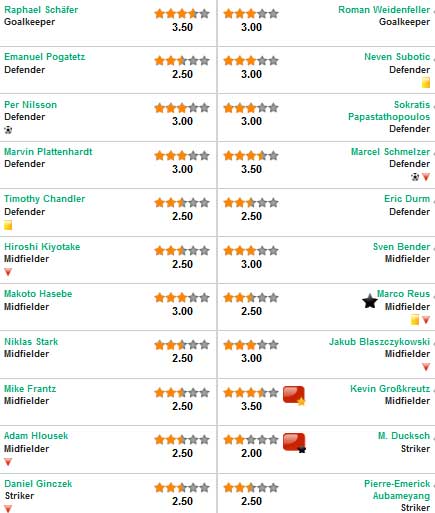Click red card icon in M. Ducksch row

click(x=294, y=443)
